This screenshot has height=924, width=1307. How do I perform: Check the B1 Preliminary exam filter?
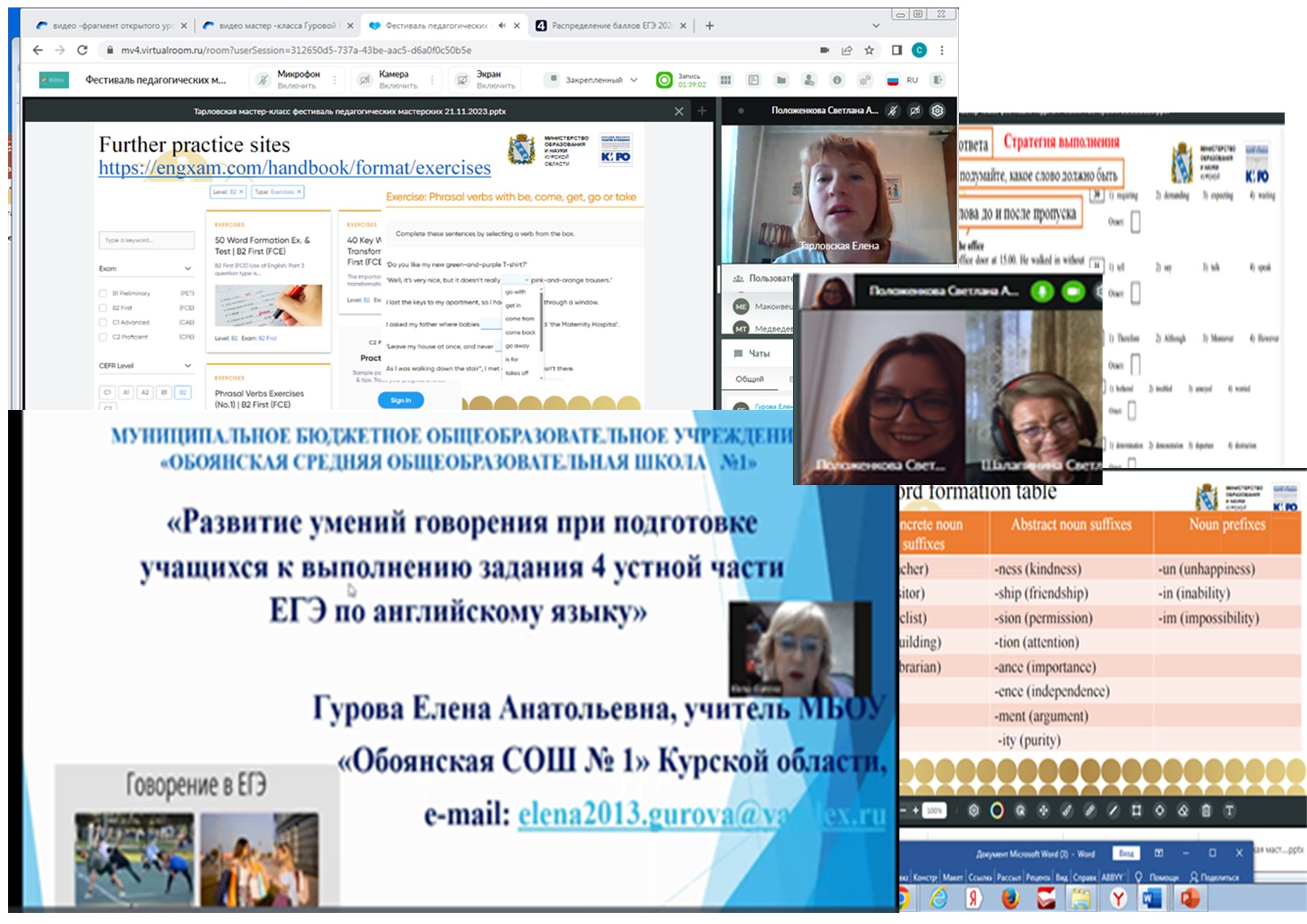(x=104, y=293)
